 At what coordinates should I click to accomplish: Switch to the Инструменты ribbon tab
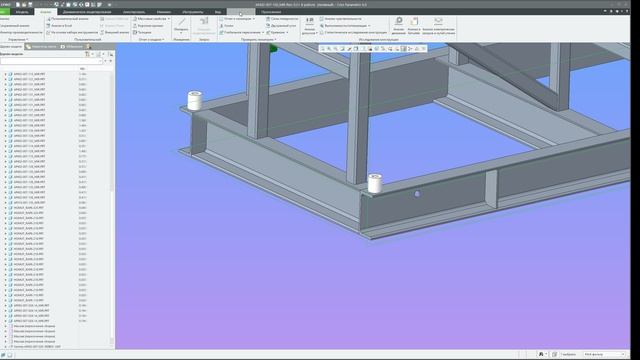coord(193,12)
